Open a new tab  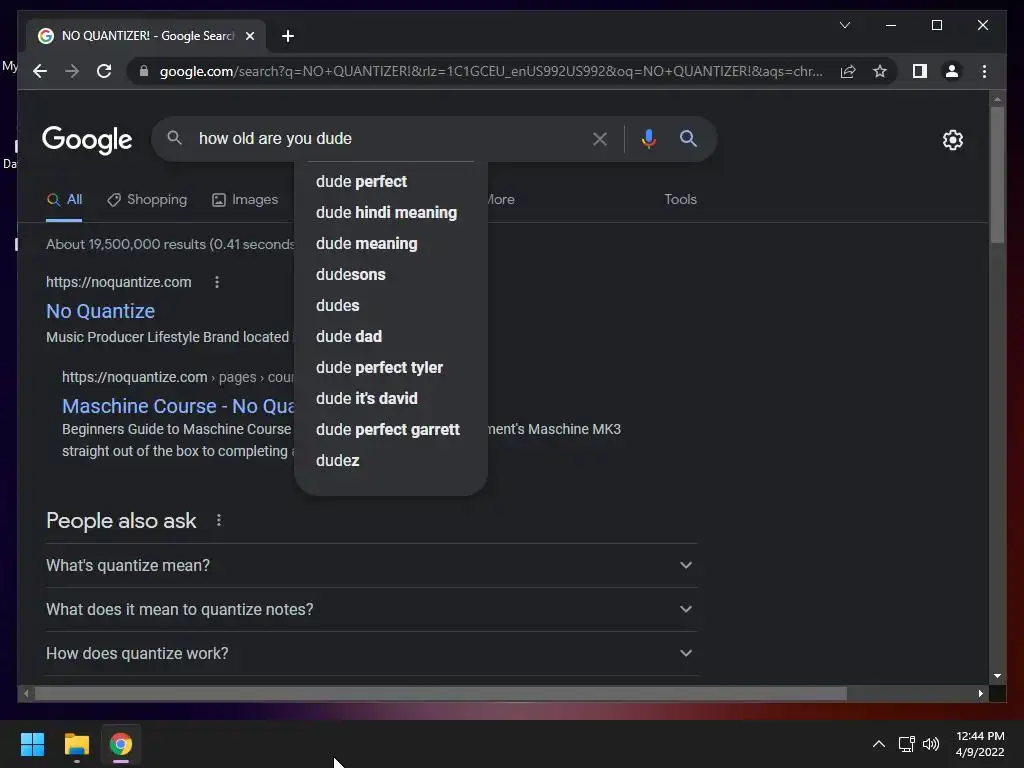[288, 36]
